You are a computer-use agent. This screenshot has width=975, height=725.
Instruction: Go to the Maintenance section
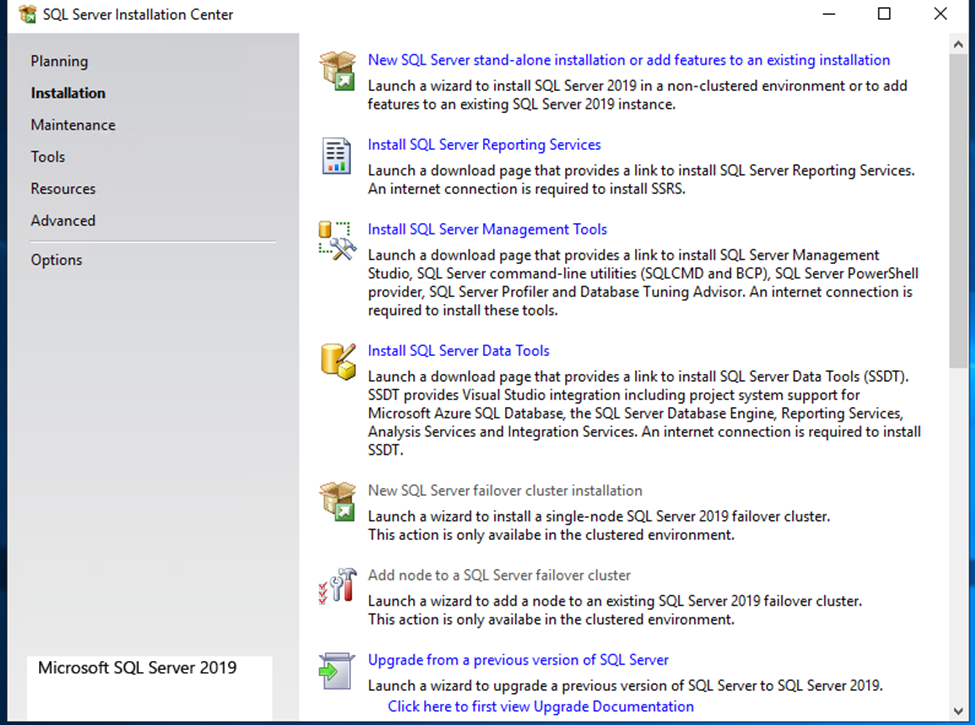pyautogui.click(x=73, y=125)
